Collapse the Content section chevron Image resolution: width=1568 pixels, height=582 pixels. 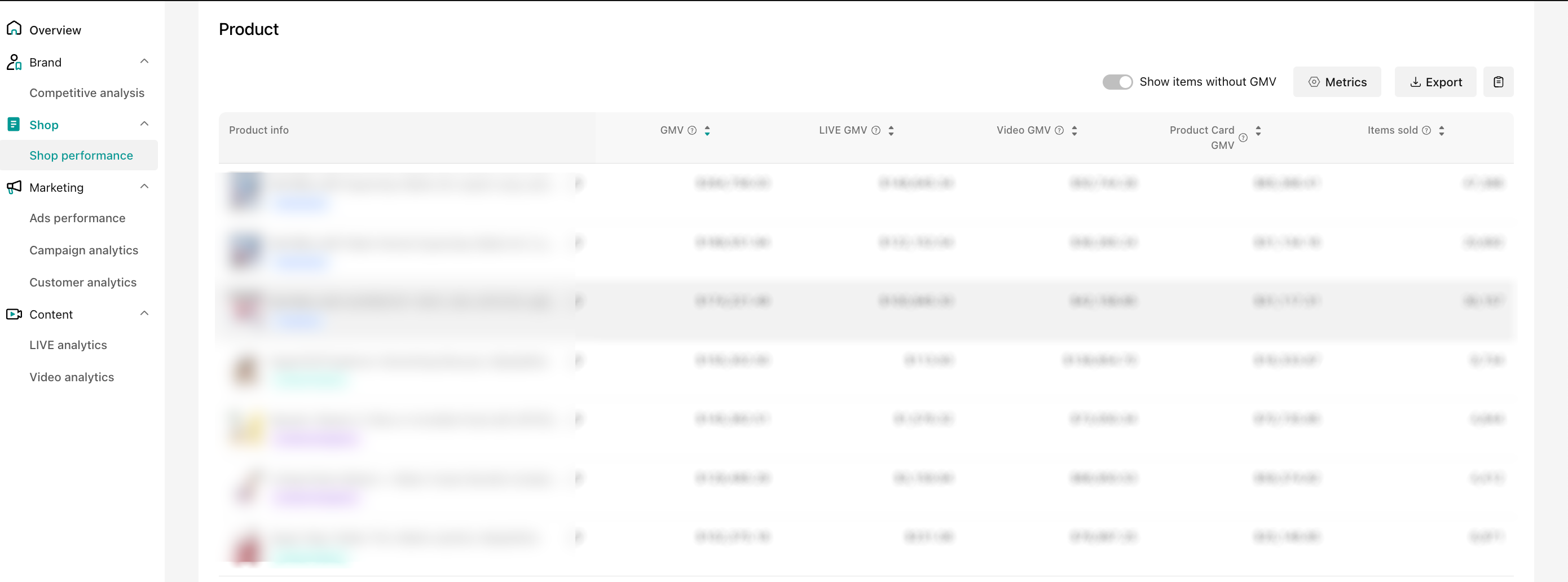tap(144, 314)
